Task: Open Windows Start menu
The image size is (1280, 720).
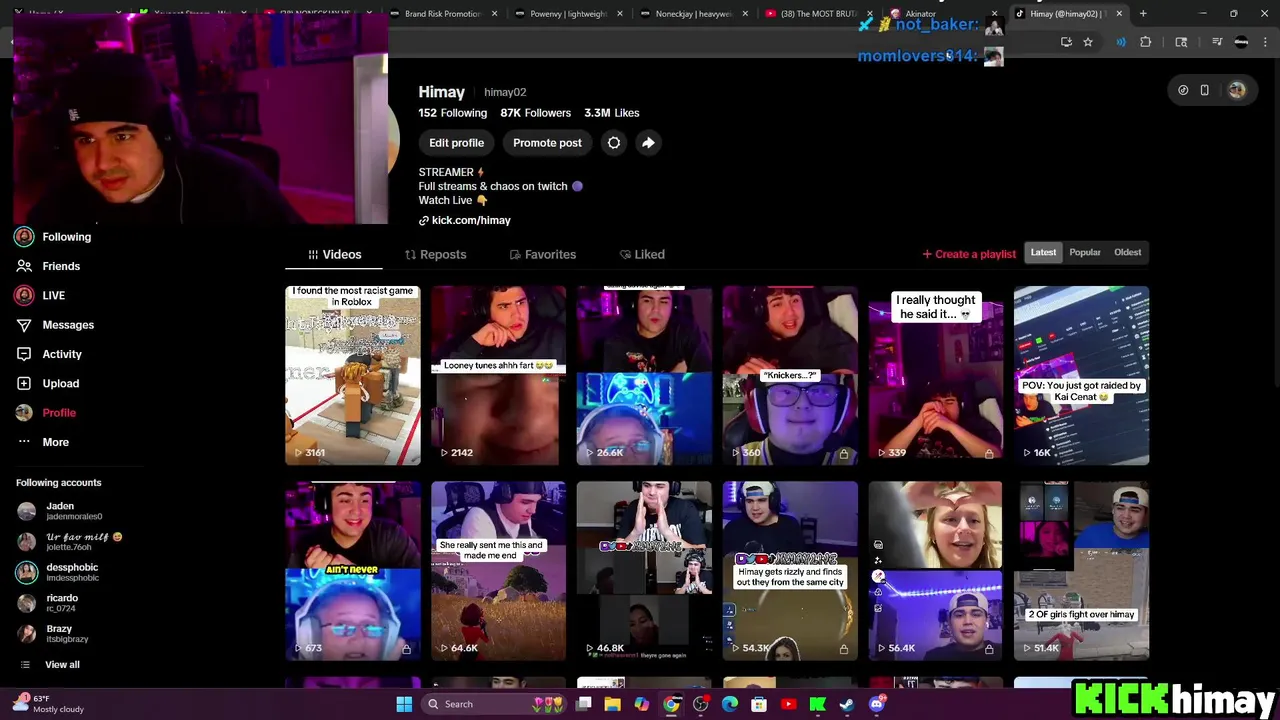Action: [x=404, y=704]
